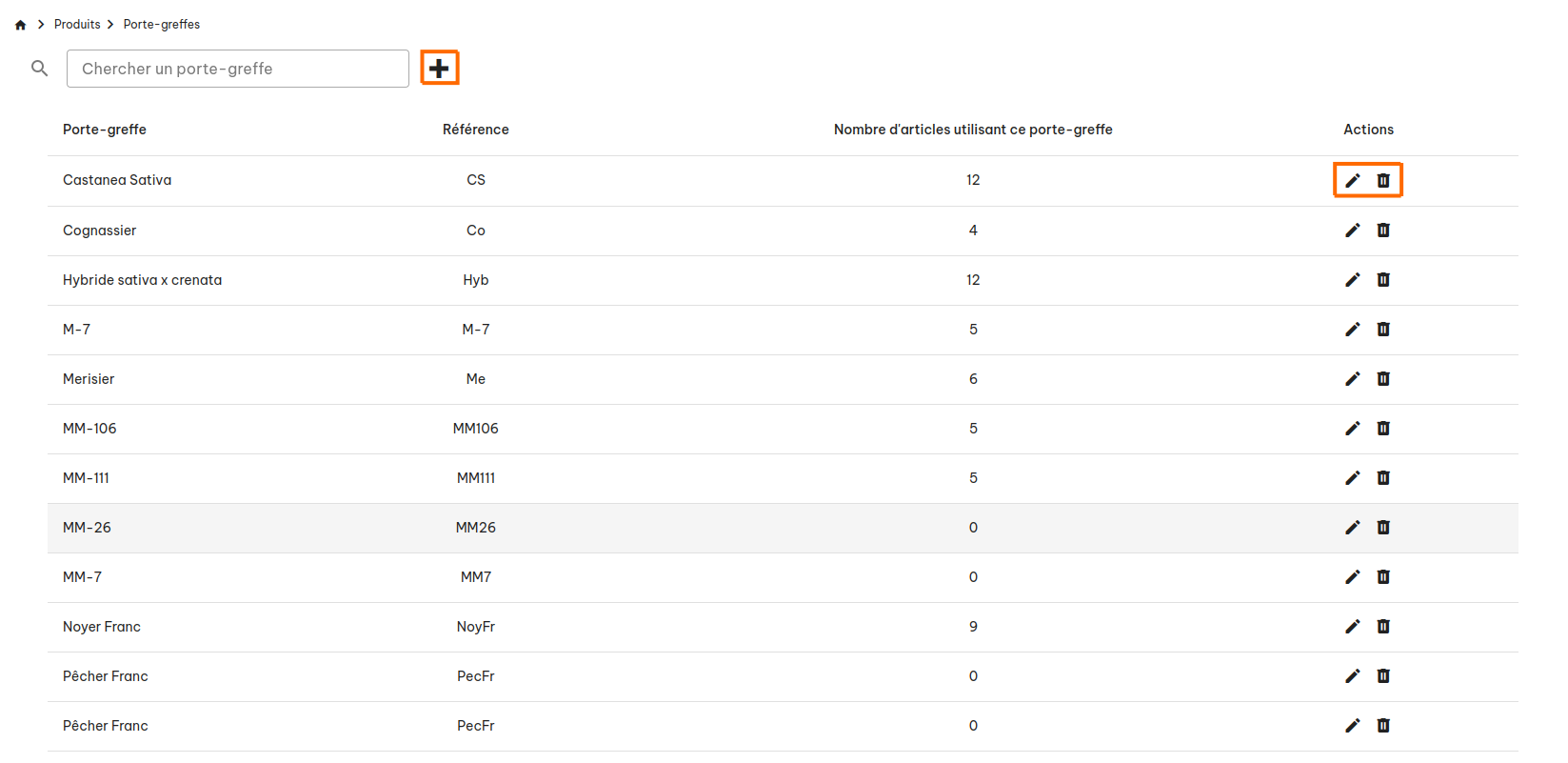Edit the Castanea Sativa rootstock

(x=1353, y=180)
